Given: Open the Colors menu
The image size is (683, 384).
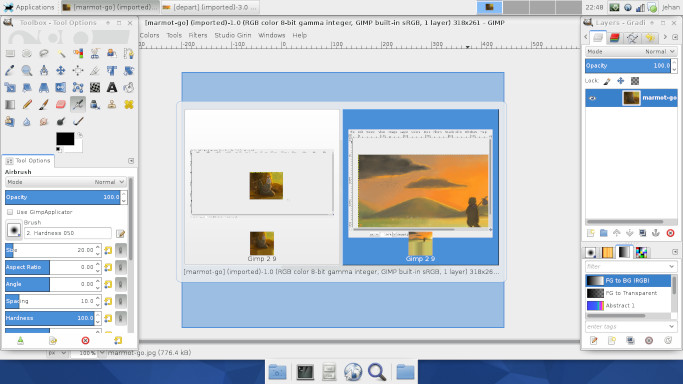Looking at the screenshot, I should coord(149,35).
